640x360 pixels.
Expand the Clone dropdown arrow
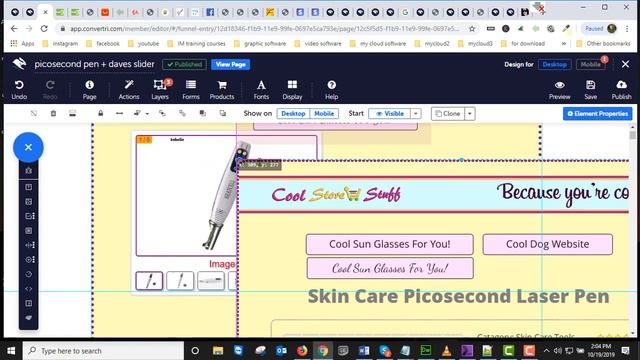point(470,113)
